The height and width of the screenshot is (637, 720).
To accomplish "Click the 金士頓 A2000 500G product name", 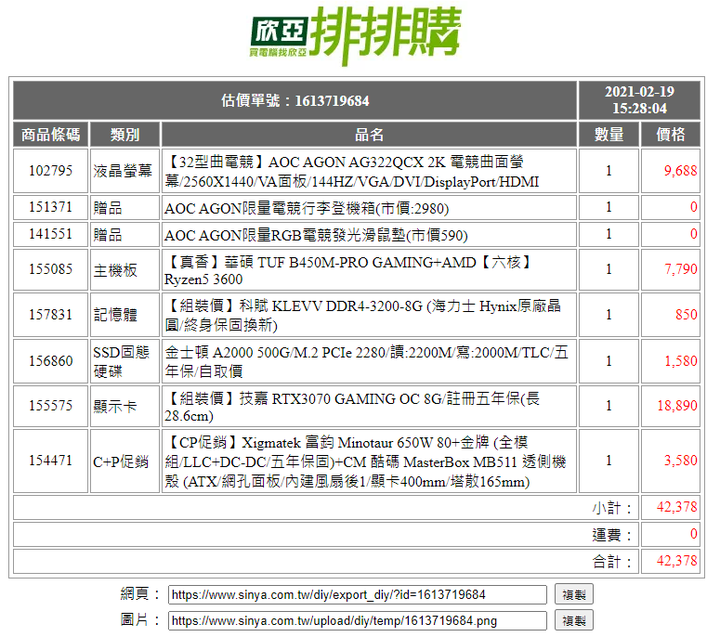I will coord(366,361).
